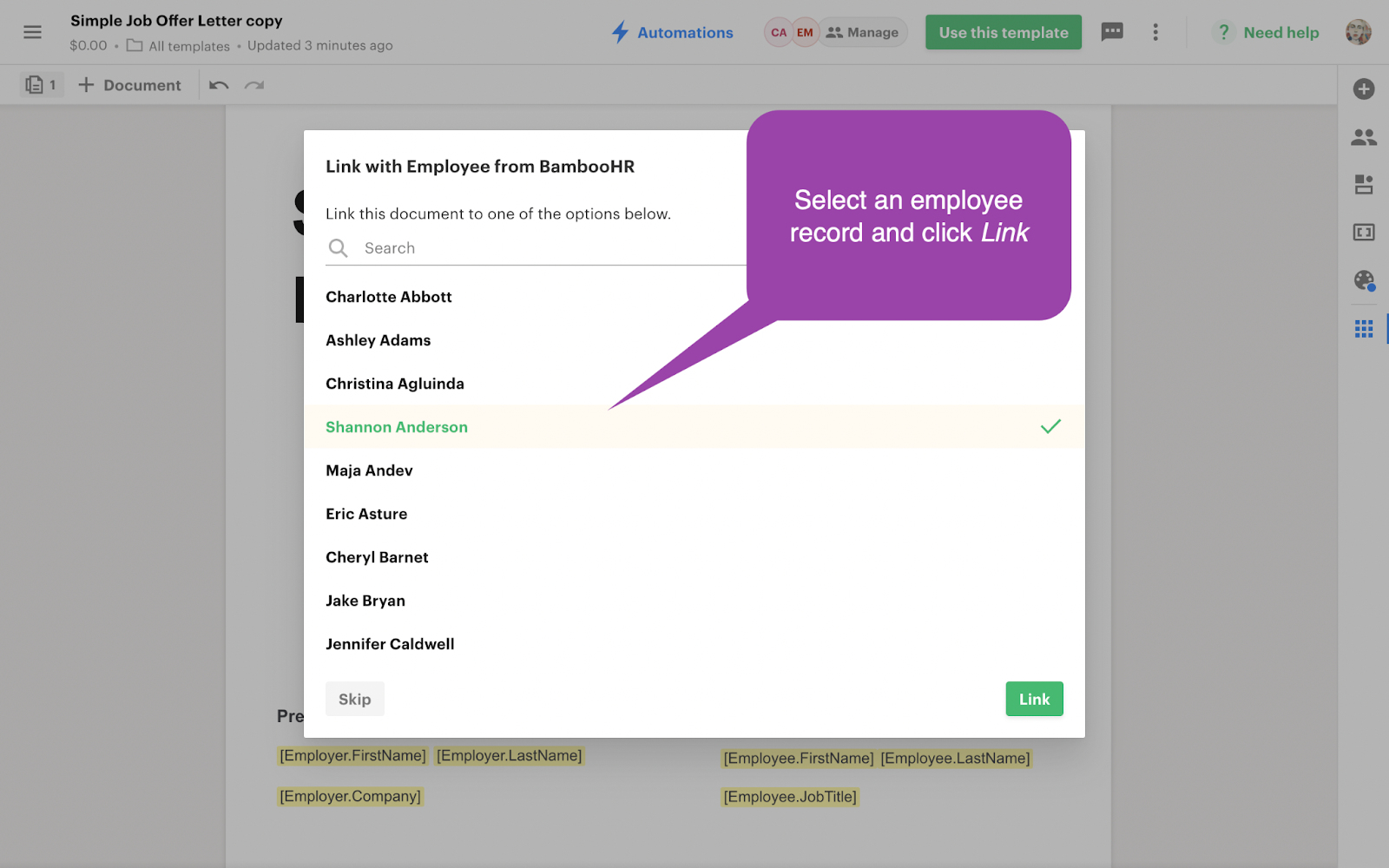Click the All templates folder icon
This screenshot has width=1389, height=868.
(x=135, y=45)
